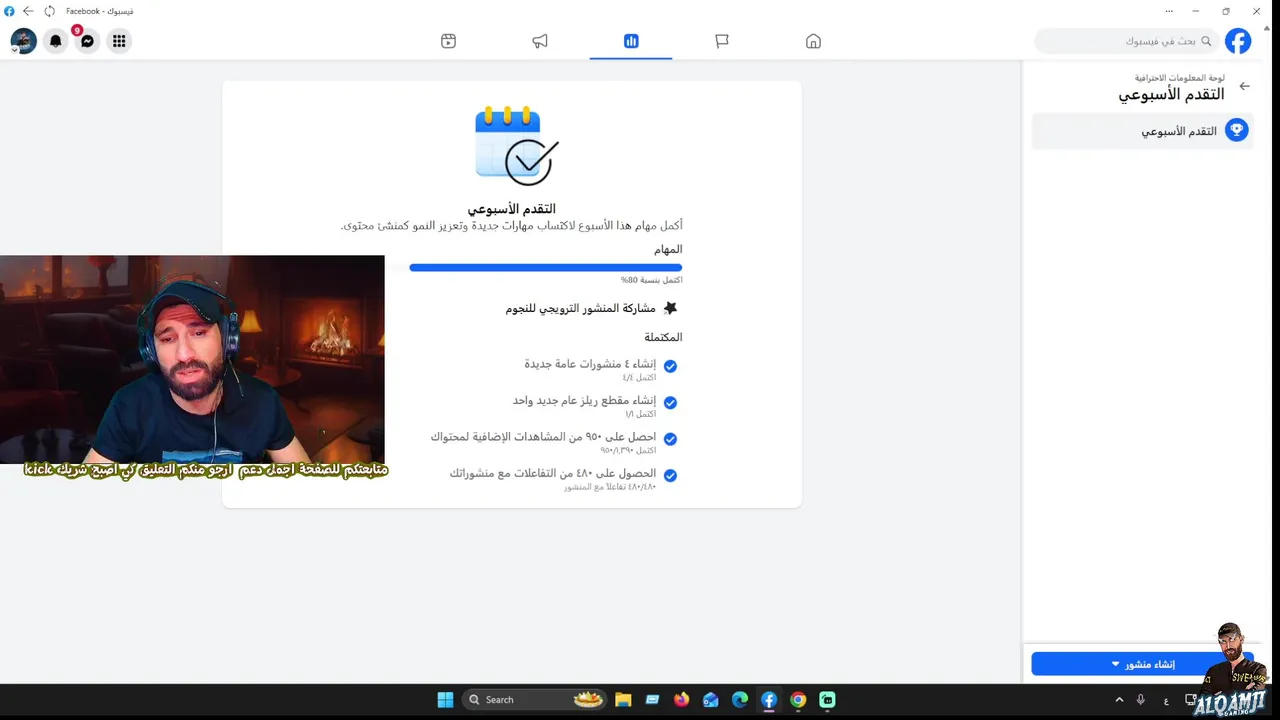Click checkmark for ٤٨٠ interactions task
1280x720 pixels.
pos(670,476)
